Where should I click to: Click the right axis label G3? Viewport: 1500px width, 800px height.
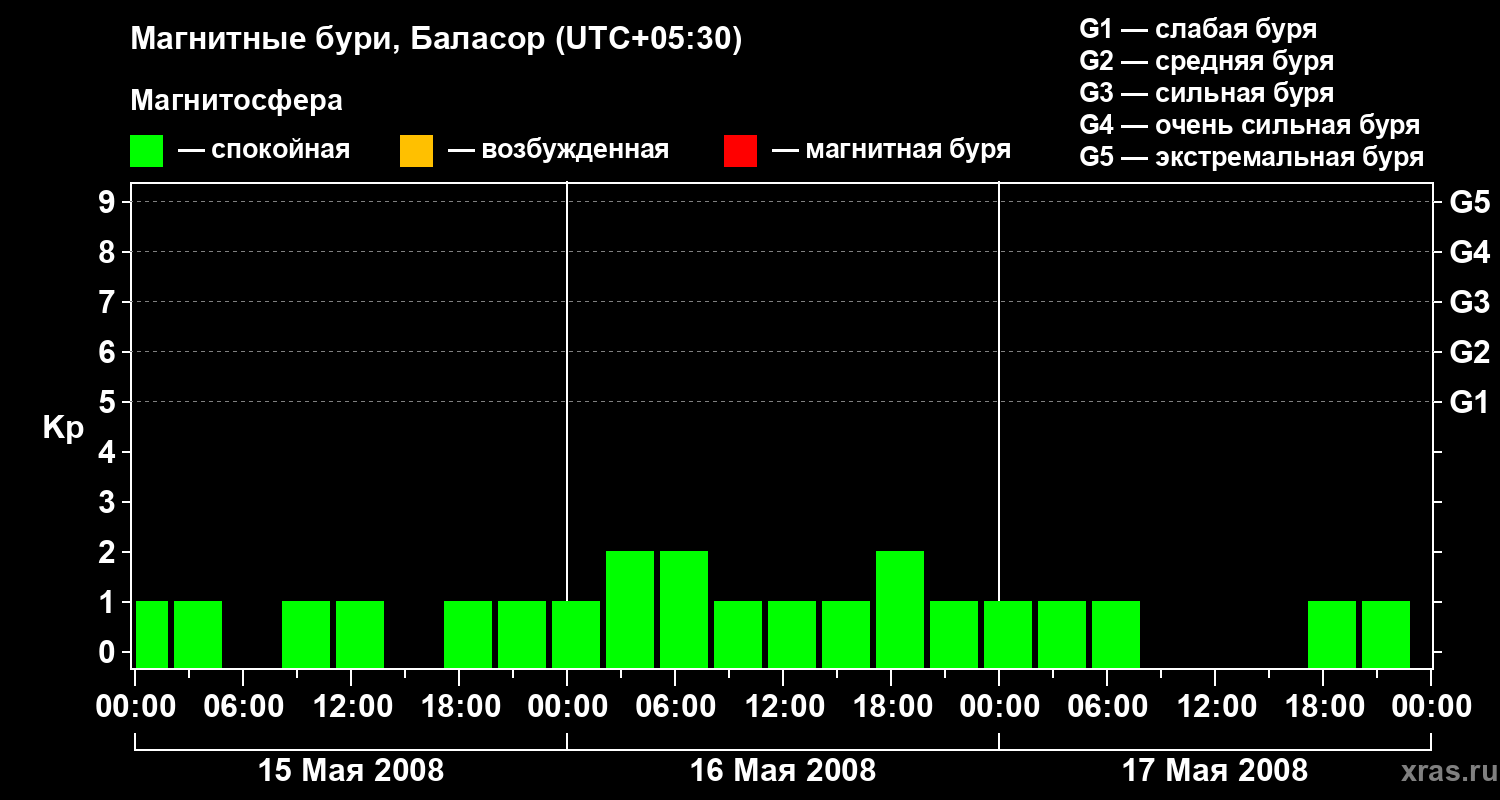[1469, 302]
